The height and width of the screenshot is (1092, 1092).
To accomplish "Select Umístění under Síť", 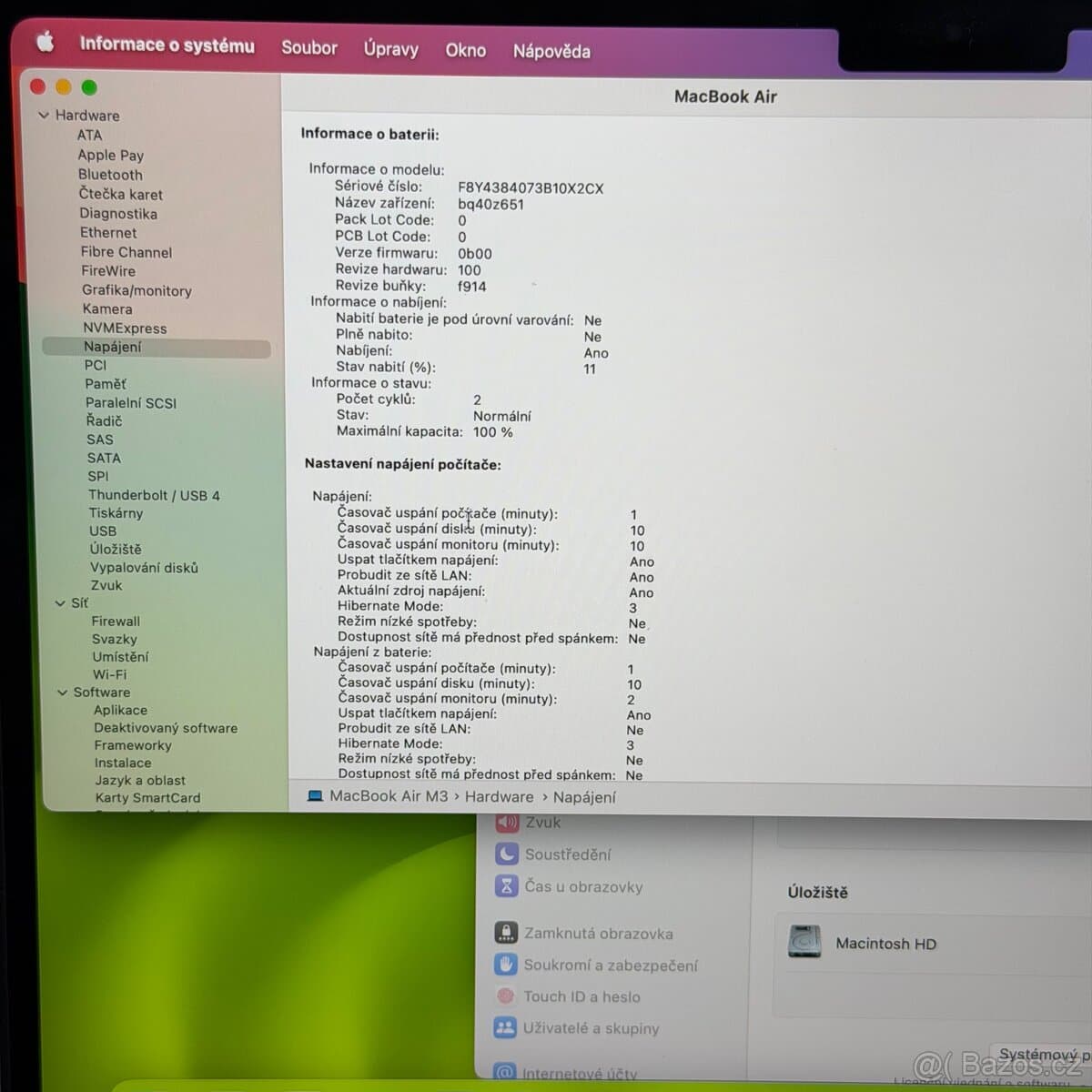I will [x=120, y=657].
